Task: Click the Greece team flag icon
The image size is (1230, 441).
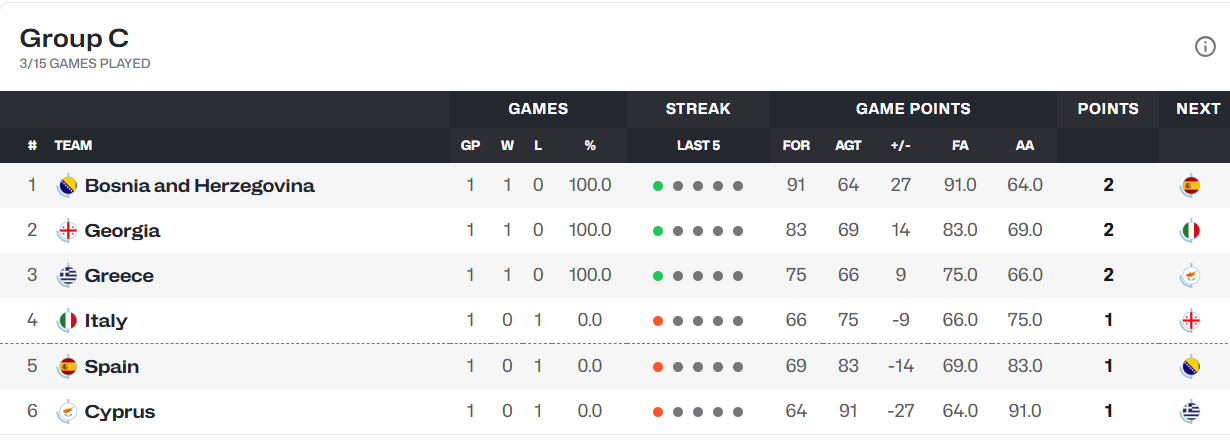Action: click(x=68, y=275)
